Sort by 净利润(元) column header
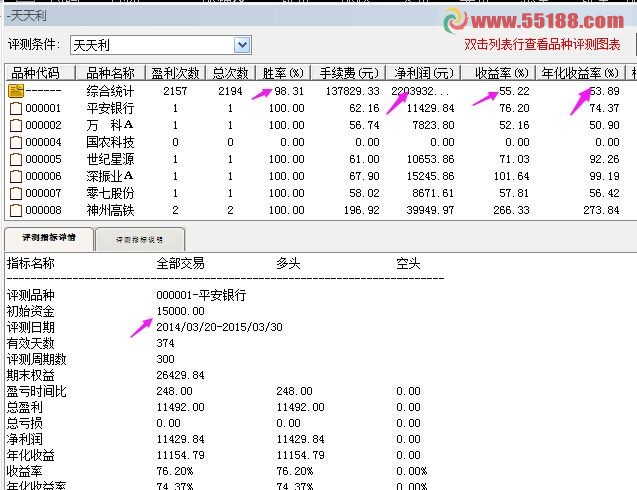 tap(423, 73)
